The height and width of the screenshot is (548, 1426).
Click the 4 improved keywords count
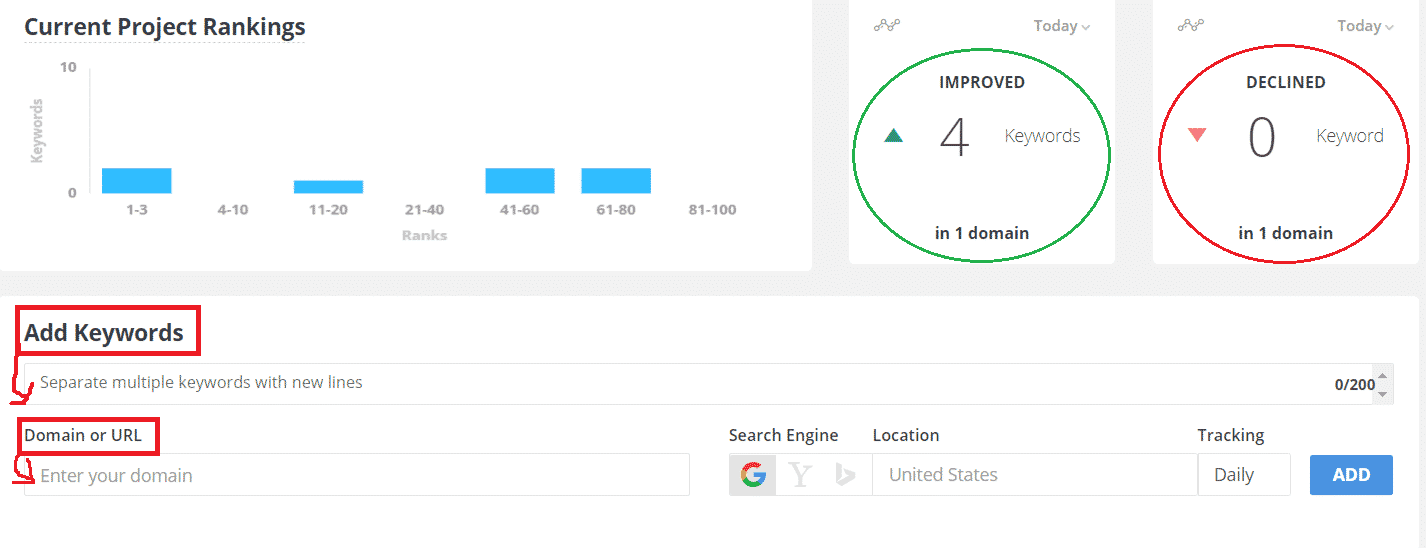pyautogui.click(x=955, y=137)
